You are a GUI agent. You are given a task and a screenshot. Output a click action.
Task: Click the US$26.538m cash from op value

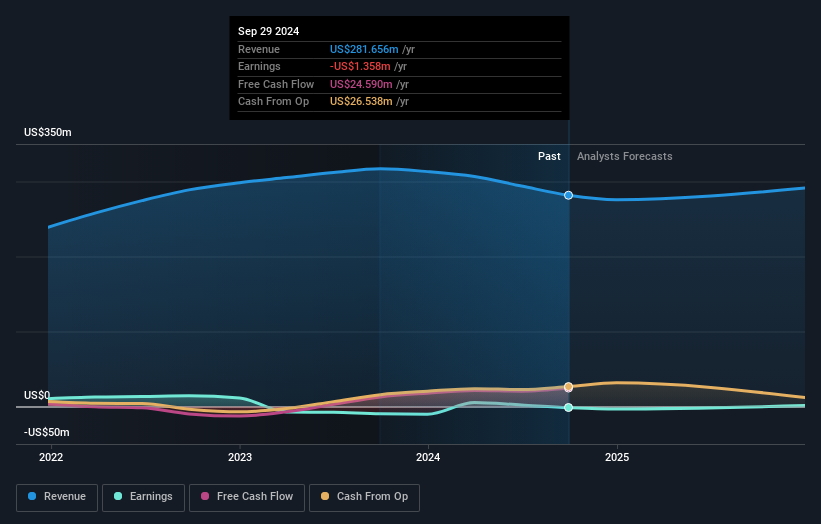pyautogui.click(x=361, y=102)
